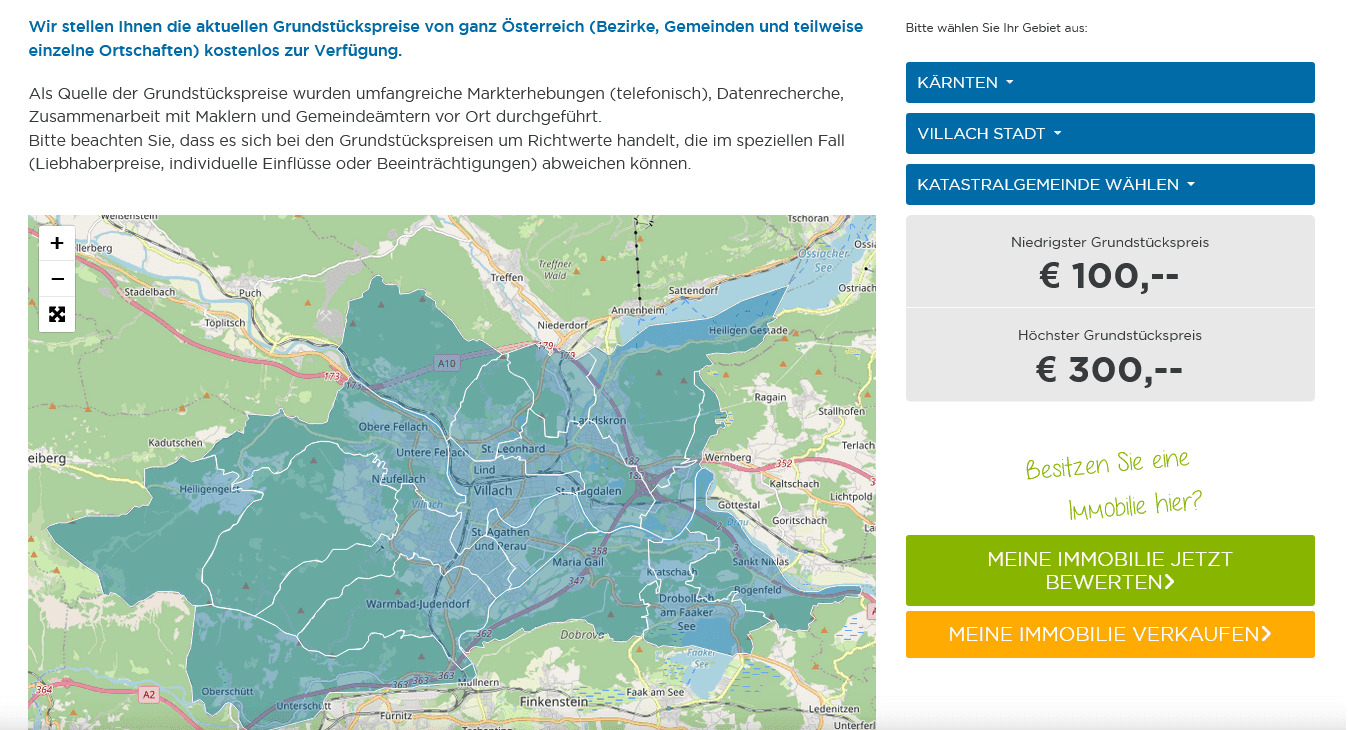Click the A2 motorway shield on map

[x=149, y=694]
